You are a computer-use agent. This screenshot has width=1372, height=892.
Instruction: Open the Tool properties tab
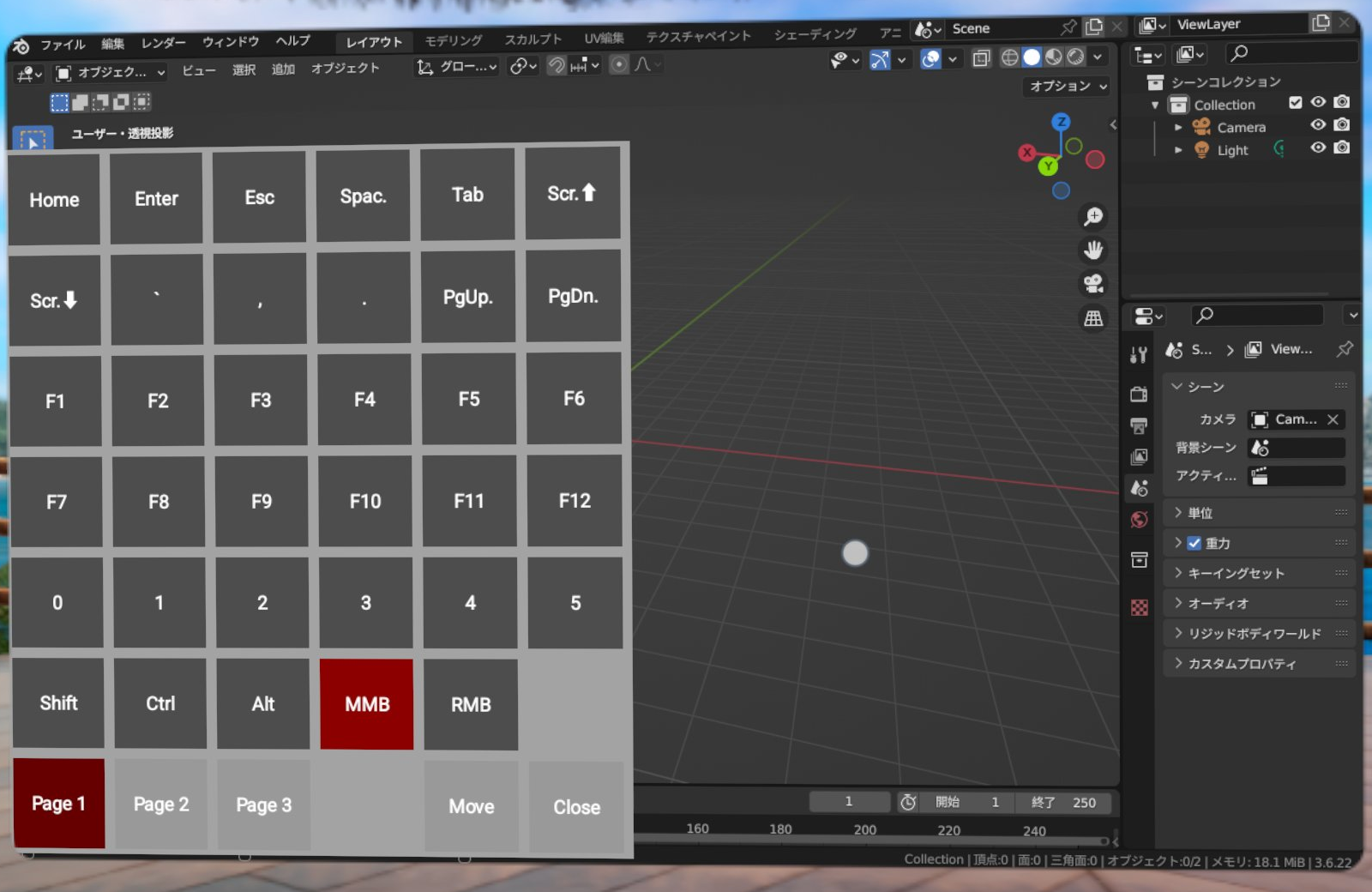1139,355
